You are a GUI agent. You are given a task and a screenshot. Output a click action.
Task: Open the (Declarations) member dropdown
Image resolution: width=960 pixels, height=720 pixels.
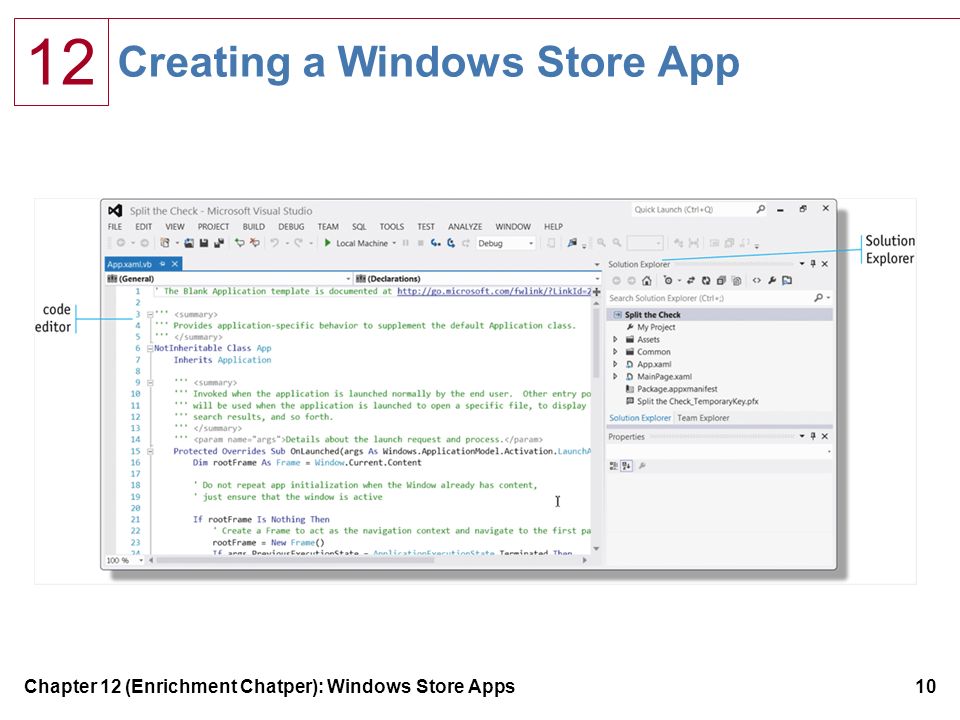click(478, 279)
